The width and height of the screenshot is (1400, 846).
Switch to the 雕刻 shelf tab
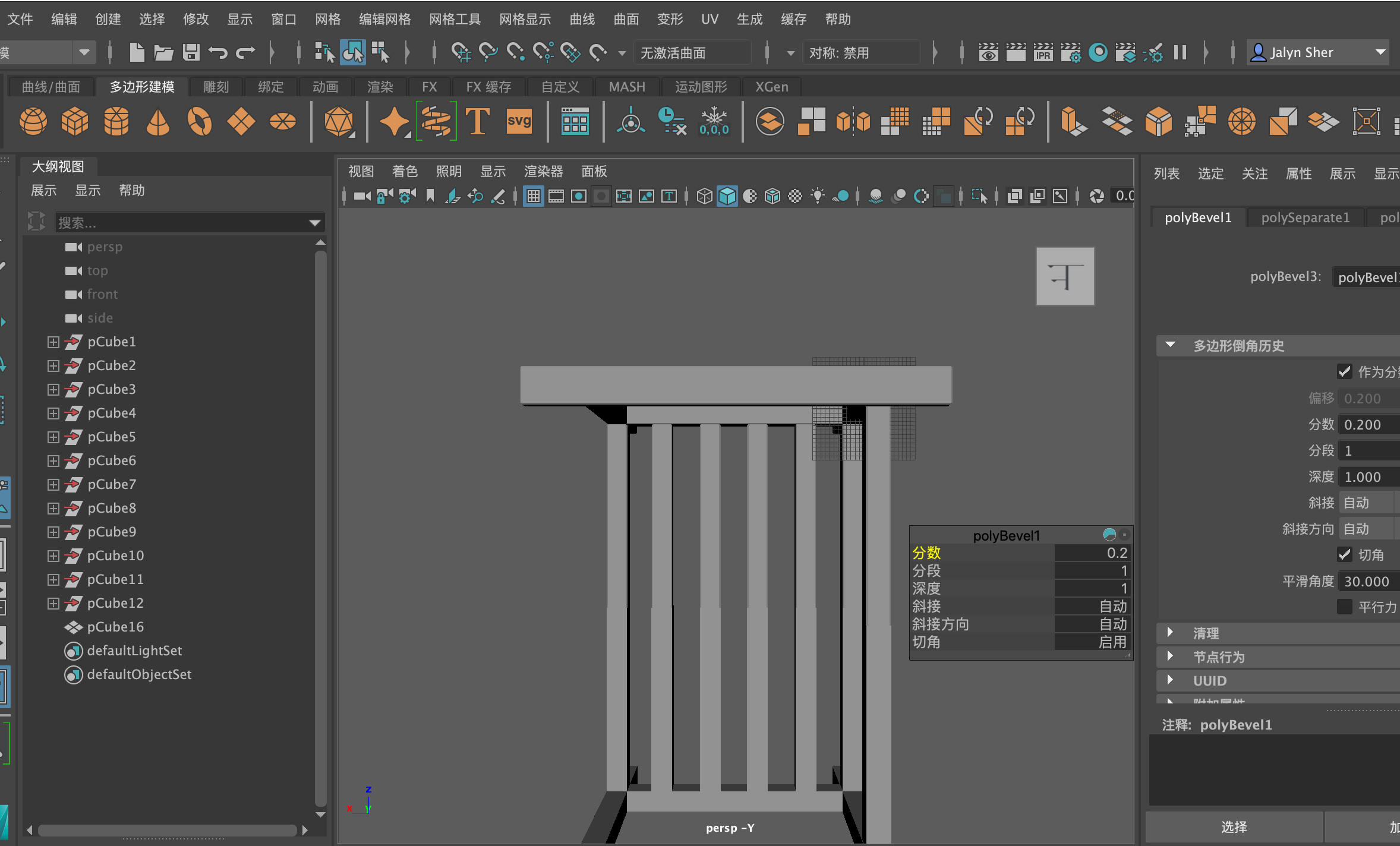[x=216, y=87]
